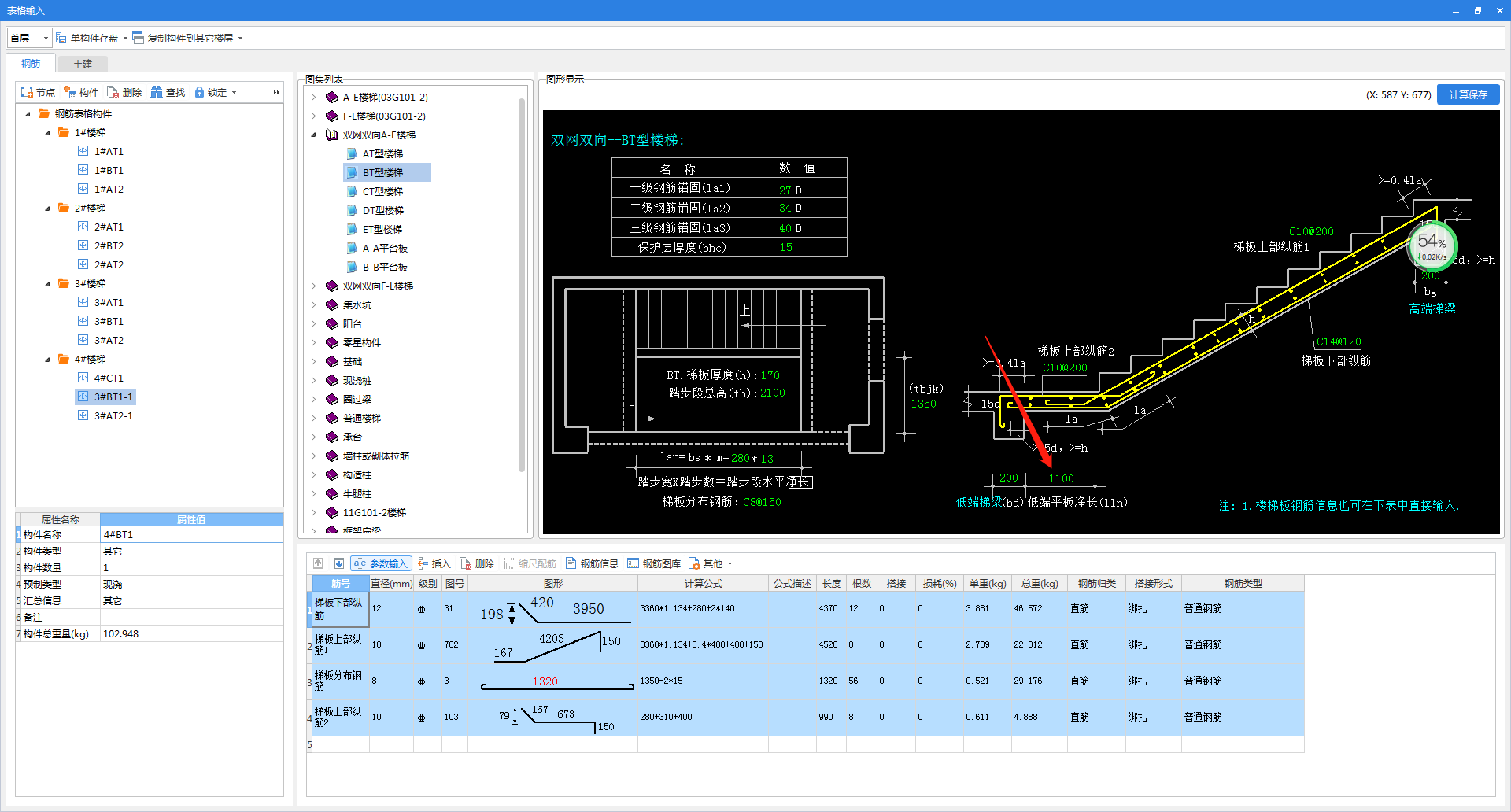Toggle the 参数输入 parameter input button
Screen dimensions: 1511x812
pos(382,563)
